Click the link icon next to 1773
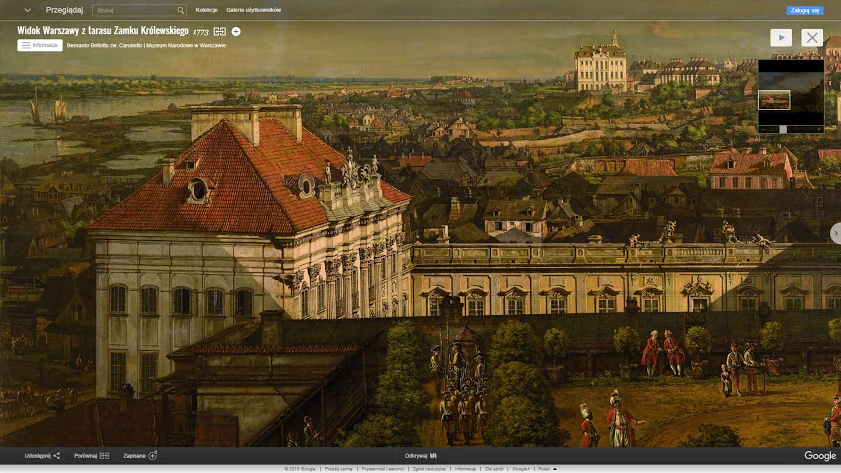841x473 pixels. (x=220, y=32)
